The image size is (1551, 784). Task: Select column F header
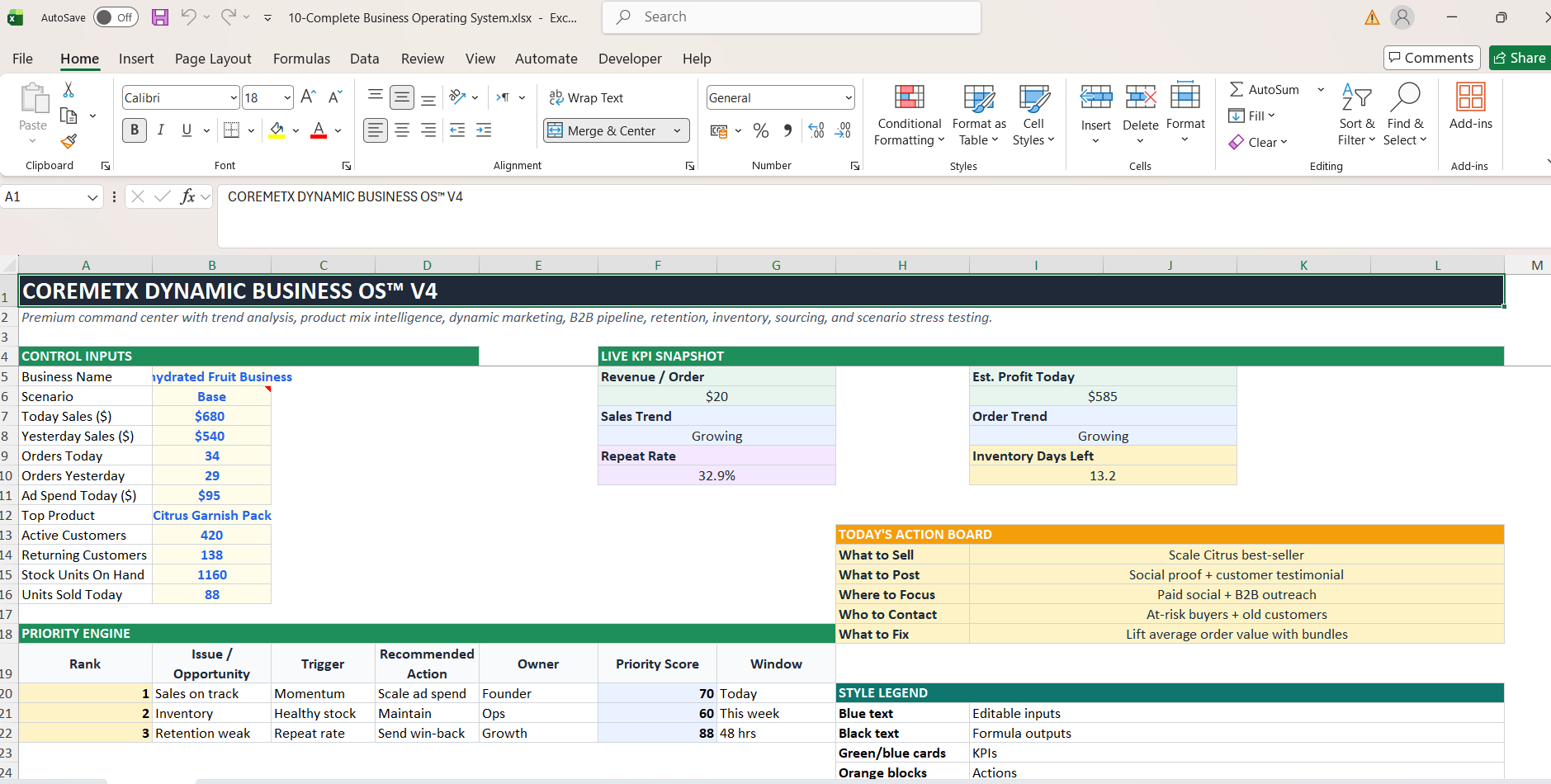point(658,265)
